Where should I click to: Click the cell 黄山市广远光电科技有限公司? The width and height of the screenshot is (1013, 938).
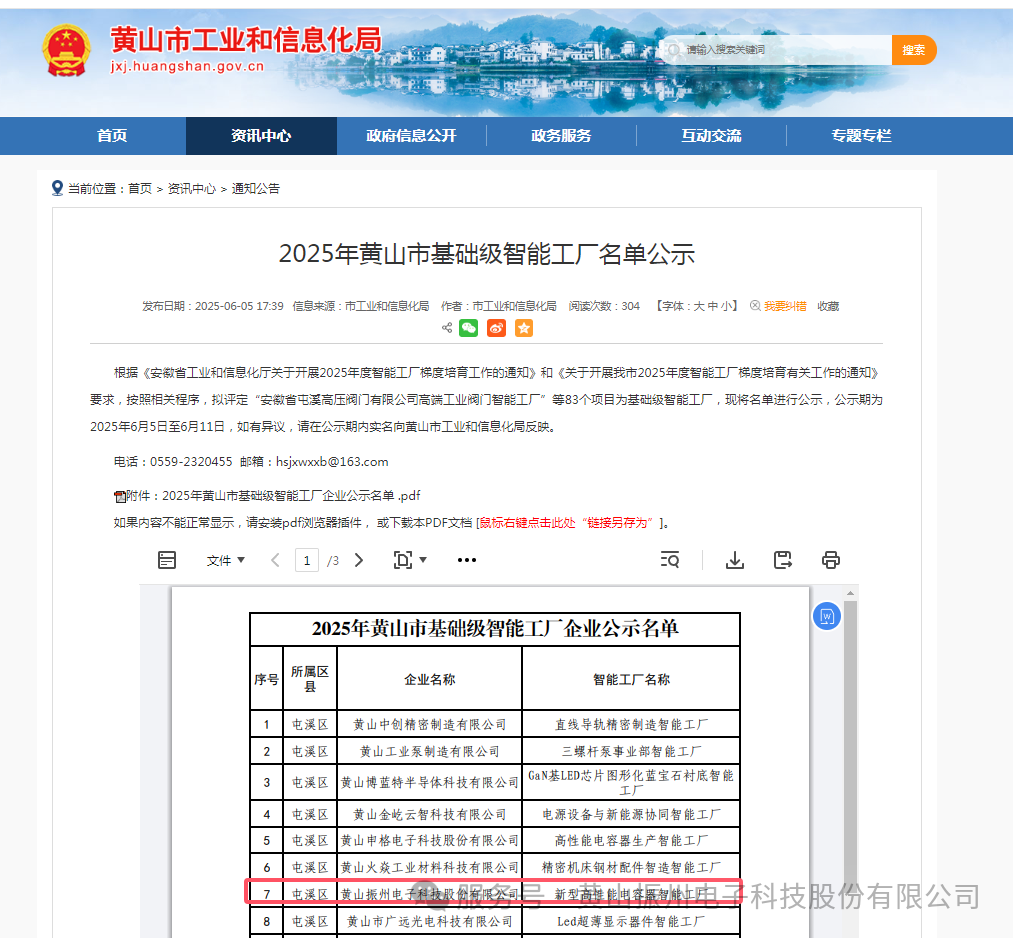click(430, 922)
